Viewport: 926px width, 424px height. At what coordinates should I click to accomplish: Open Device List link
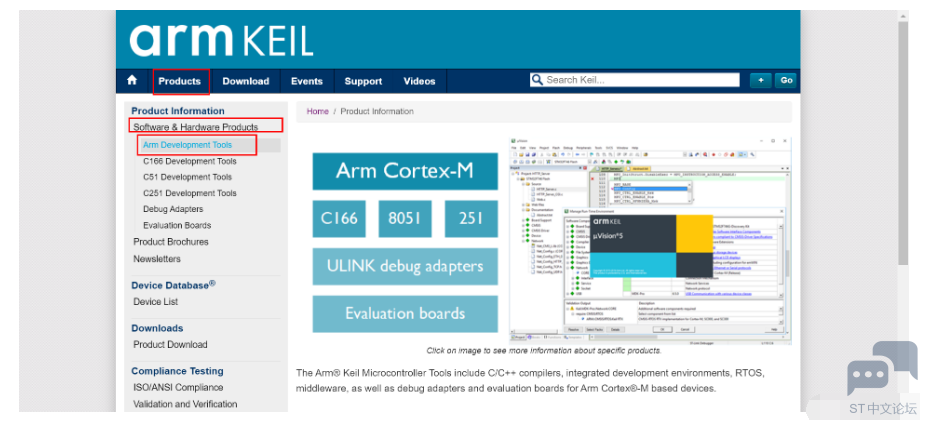coord(155,302)
